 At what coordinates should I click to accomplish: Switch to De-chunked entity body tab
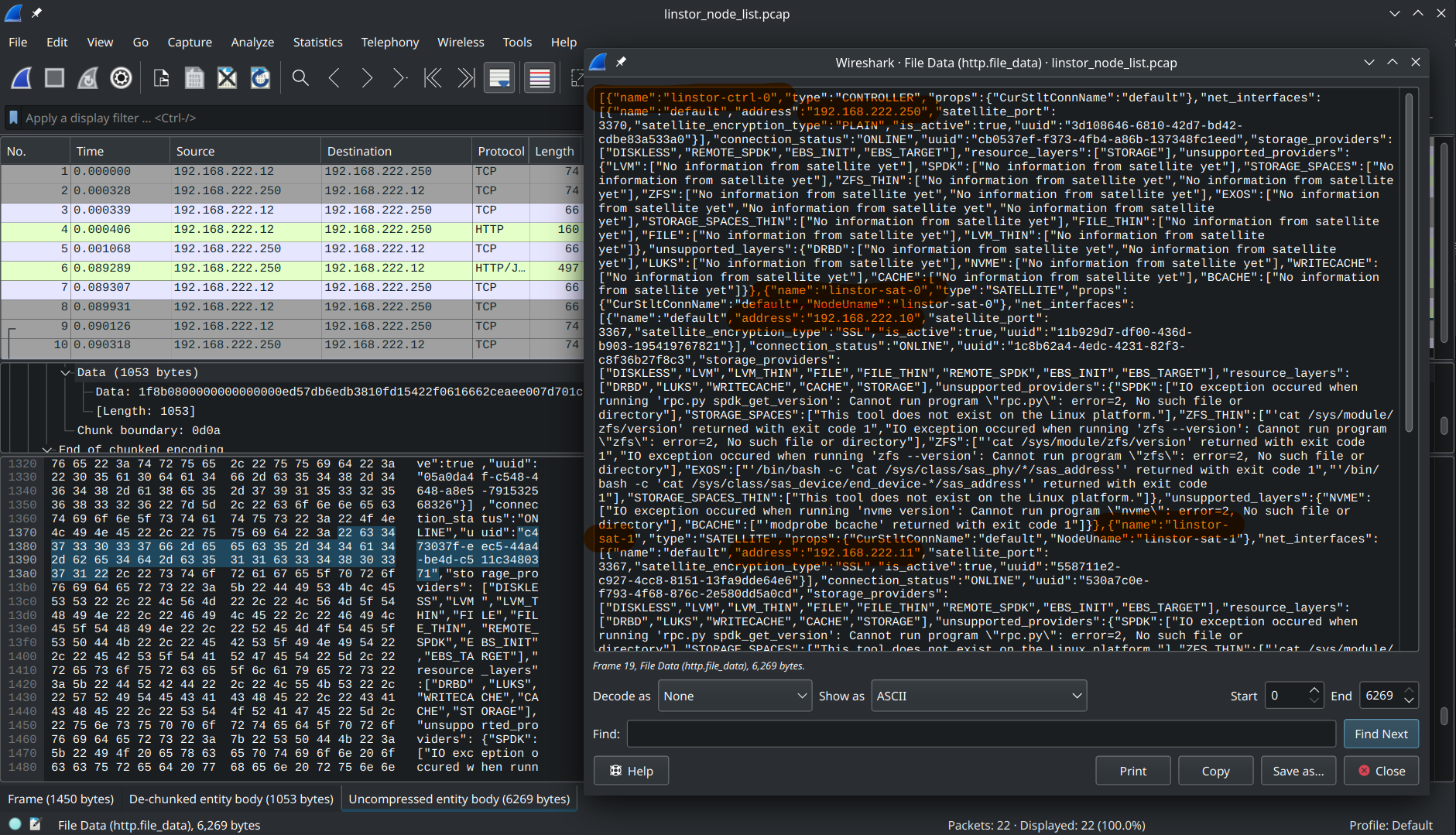tap(231, 799)
